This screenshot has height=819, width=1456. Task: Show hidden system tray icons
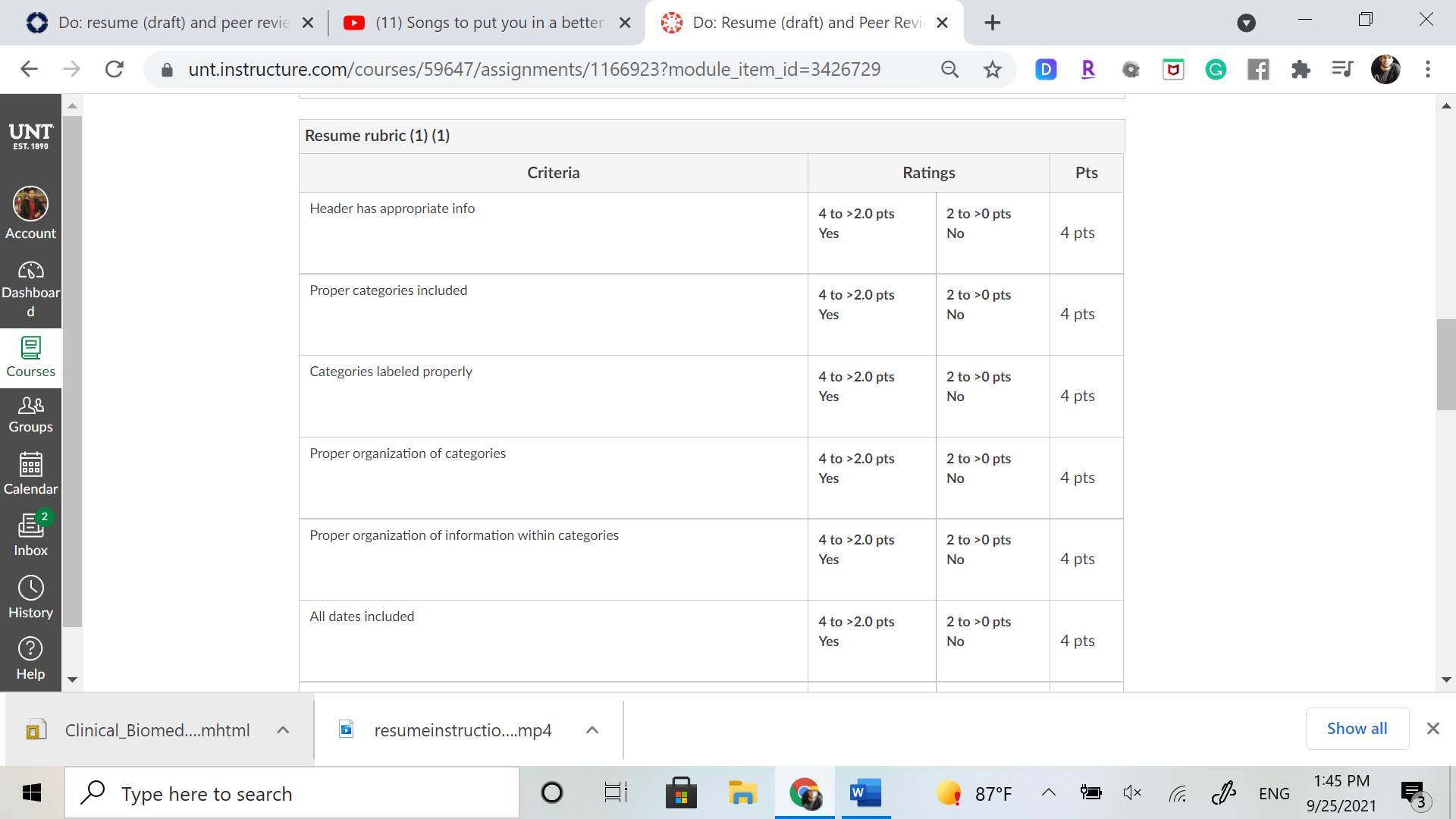(1048, 793)
